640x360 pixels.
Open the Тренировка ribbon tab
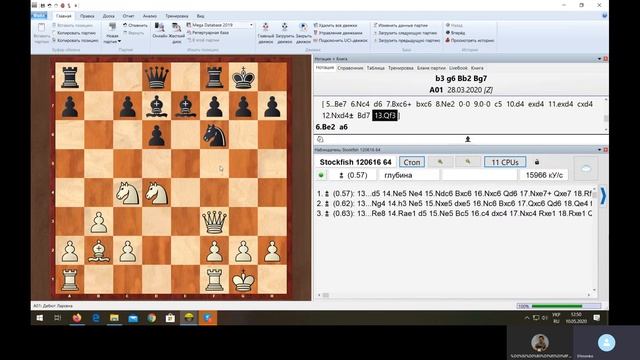[x=177, y=16]
